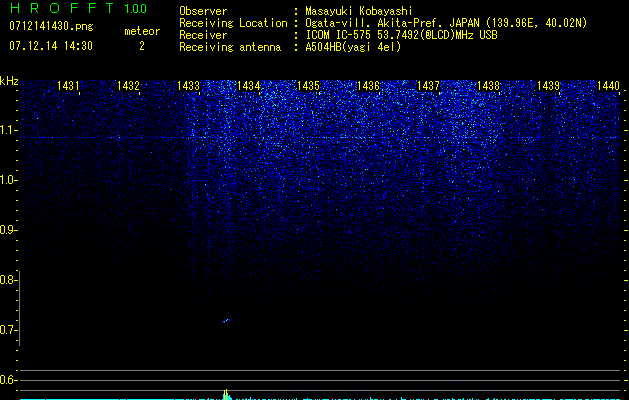The width and height of the screenshot is (629, 400).
Task: Click the 1438 time marker
Action: click(489, 85)
